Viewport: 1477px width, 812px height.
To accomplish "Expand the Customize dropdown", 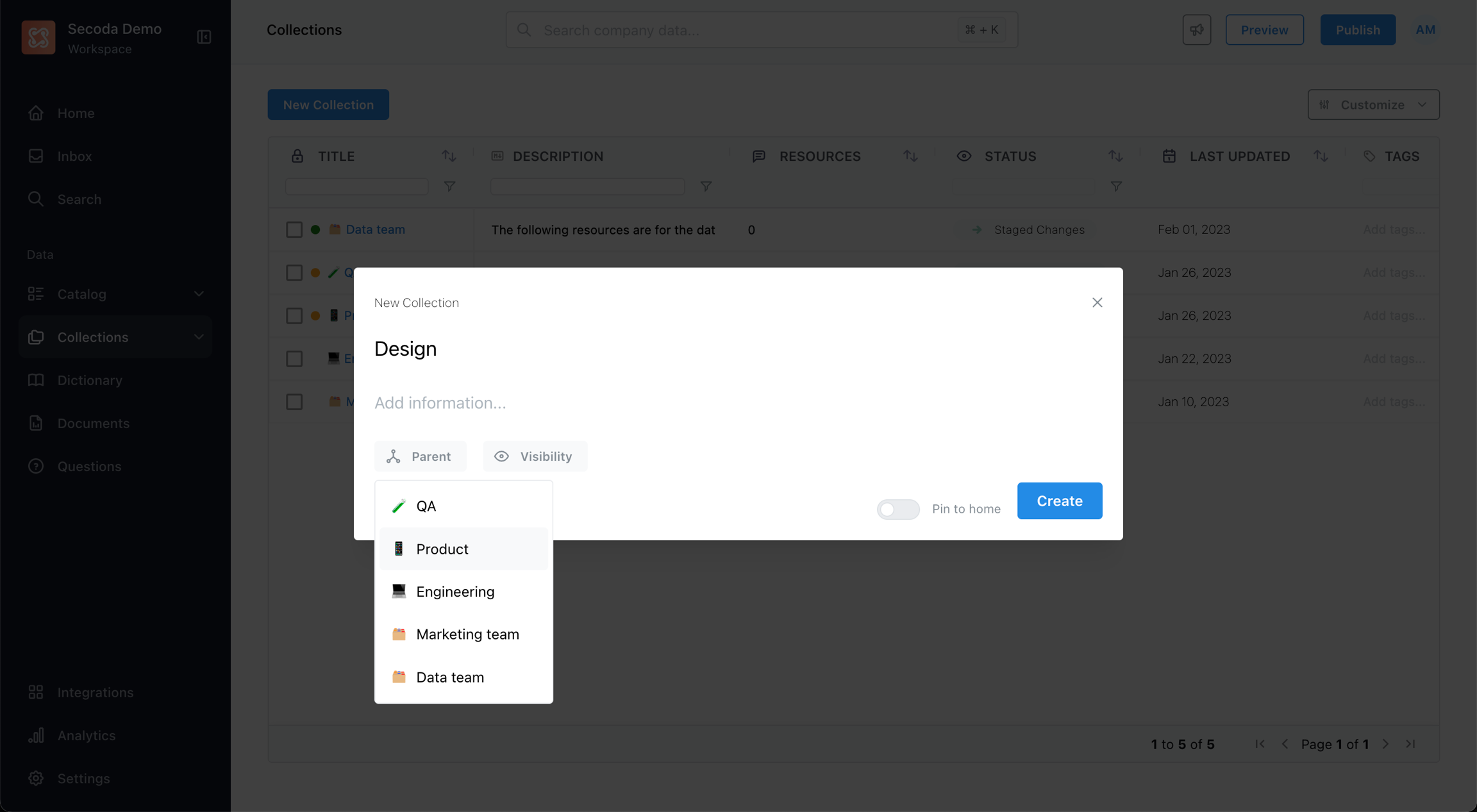I will click(1373, 104).
